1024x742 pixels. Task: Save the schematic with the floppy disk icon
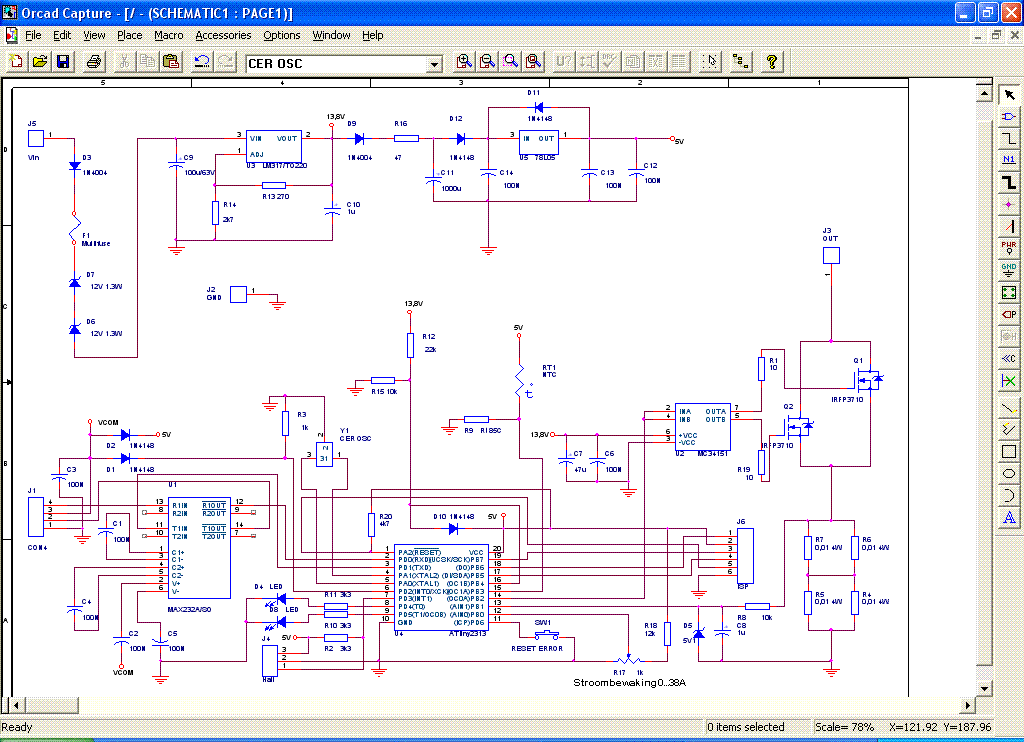[x=63, y=62]
